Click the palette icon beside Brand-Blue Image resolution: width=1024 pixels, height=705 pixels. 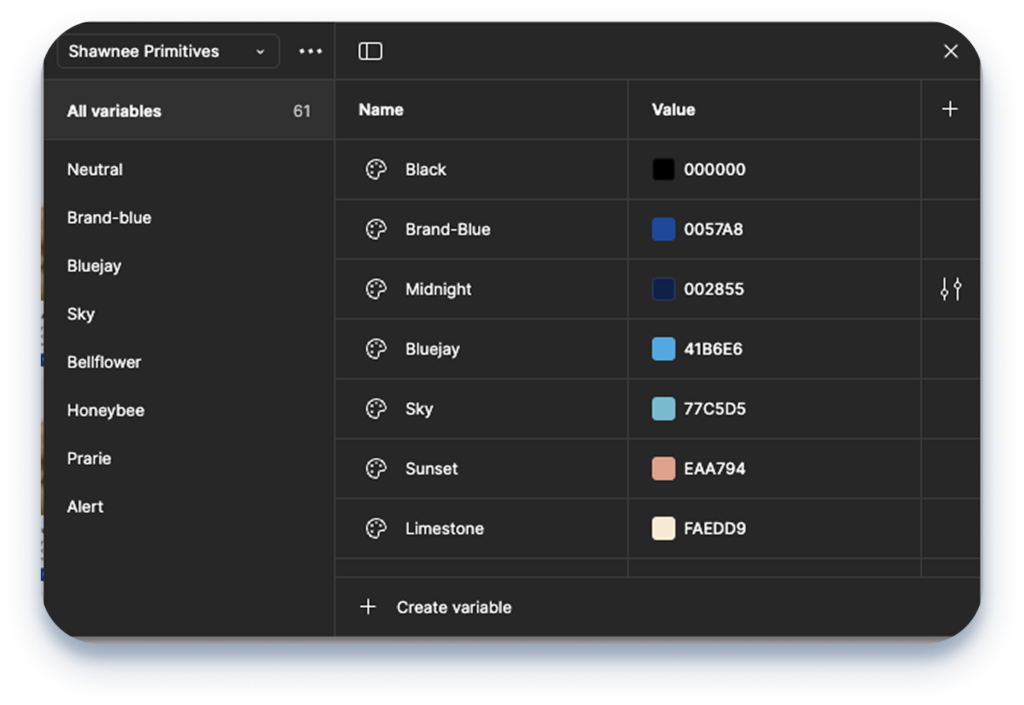coord(376,230)
